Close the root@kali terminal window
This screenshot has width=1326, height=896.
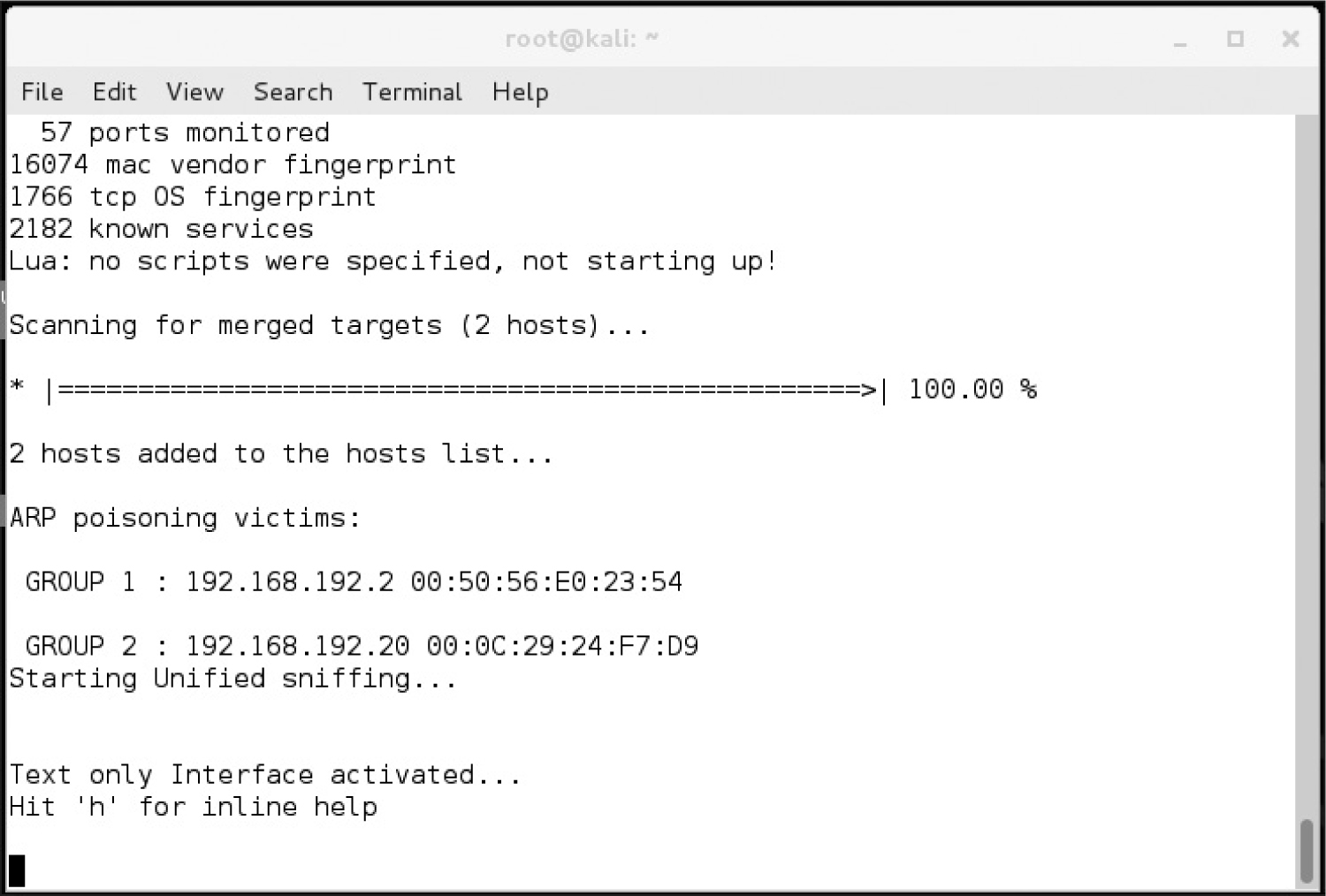pyautogui.click(x=1290, y=39)
